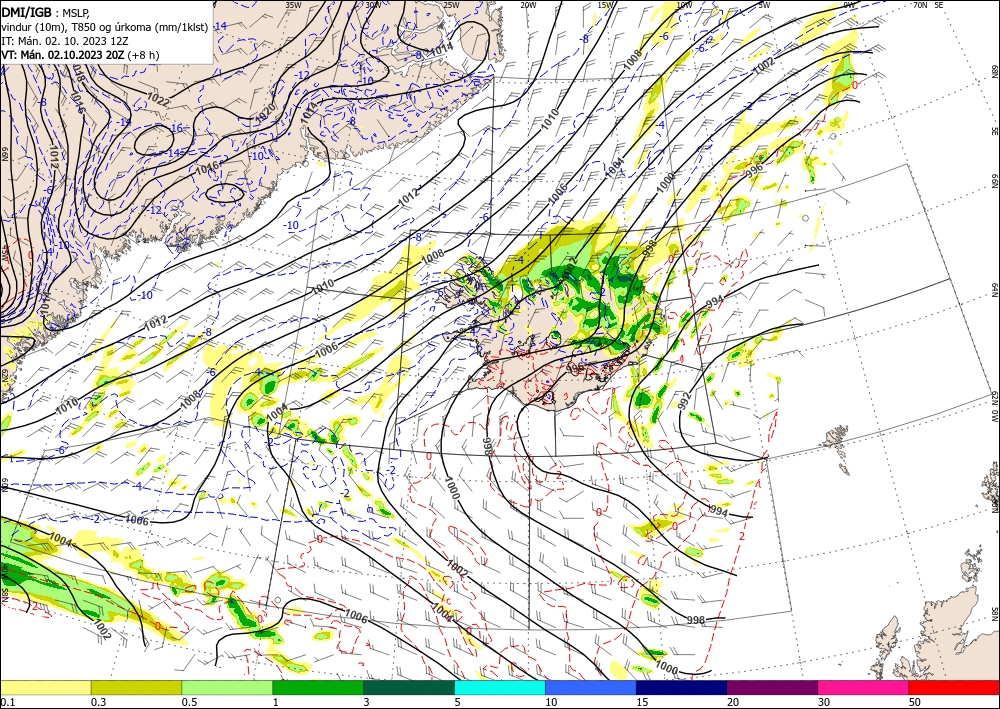Viewport: 1000px width, 709px height.
Task: Click the "3" legend scale value
Action: (366, 702)
